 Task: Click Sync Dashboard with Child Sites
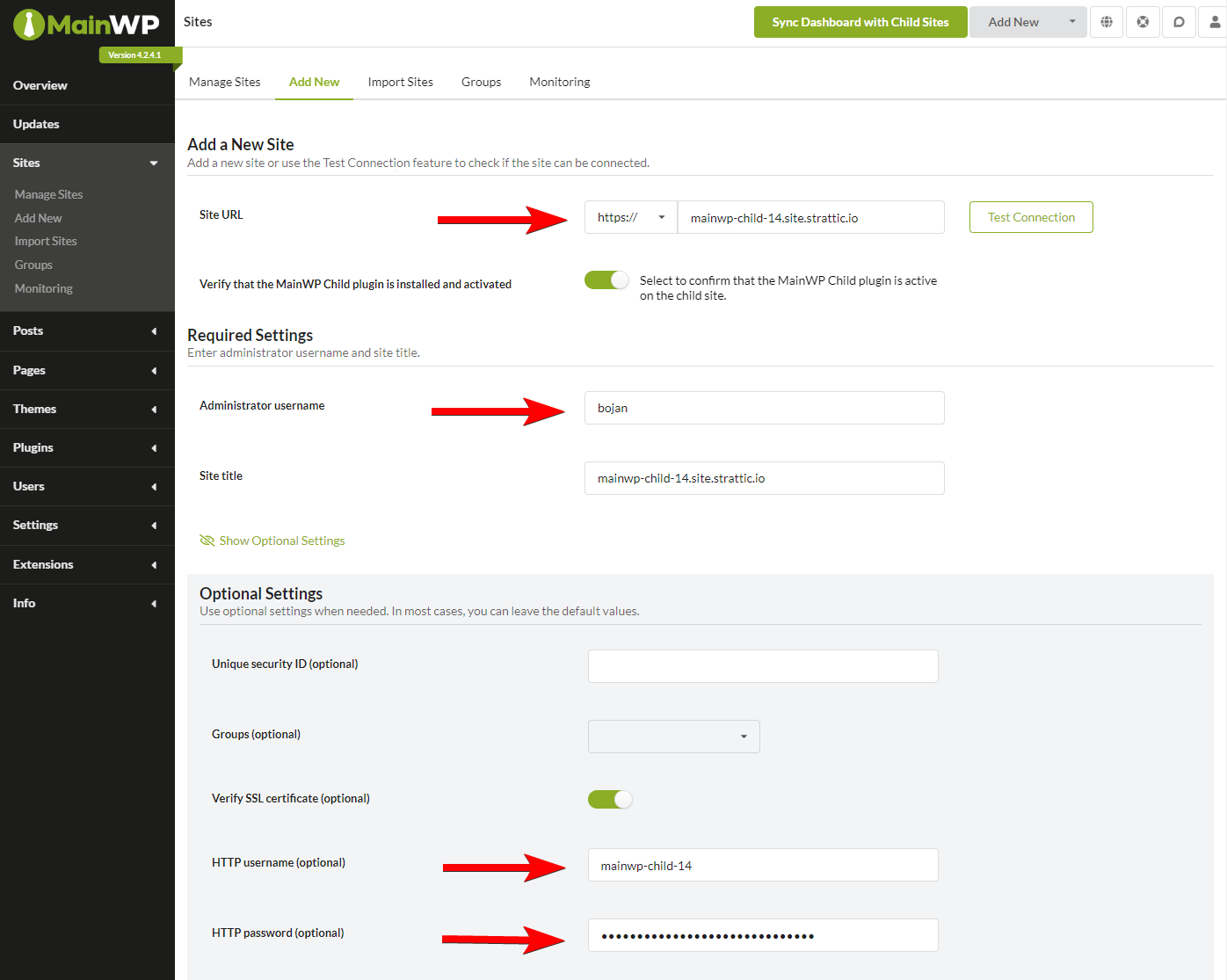point(860,21)
